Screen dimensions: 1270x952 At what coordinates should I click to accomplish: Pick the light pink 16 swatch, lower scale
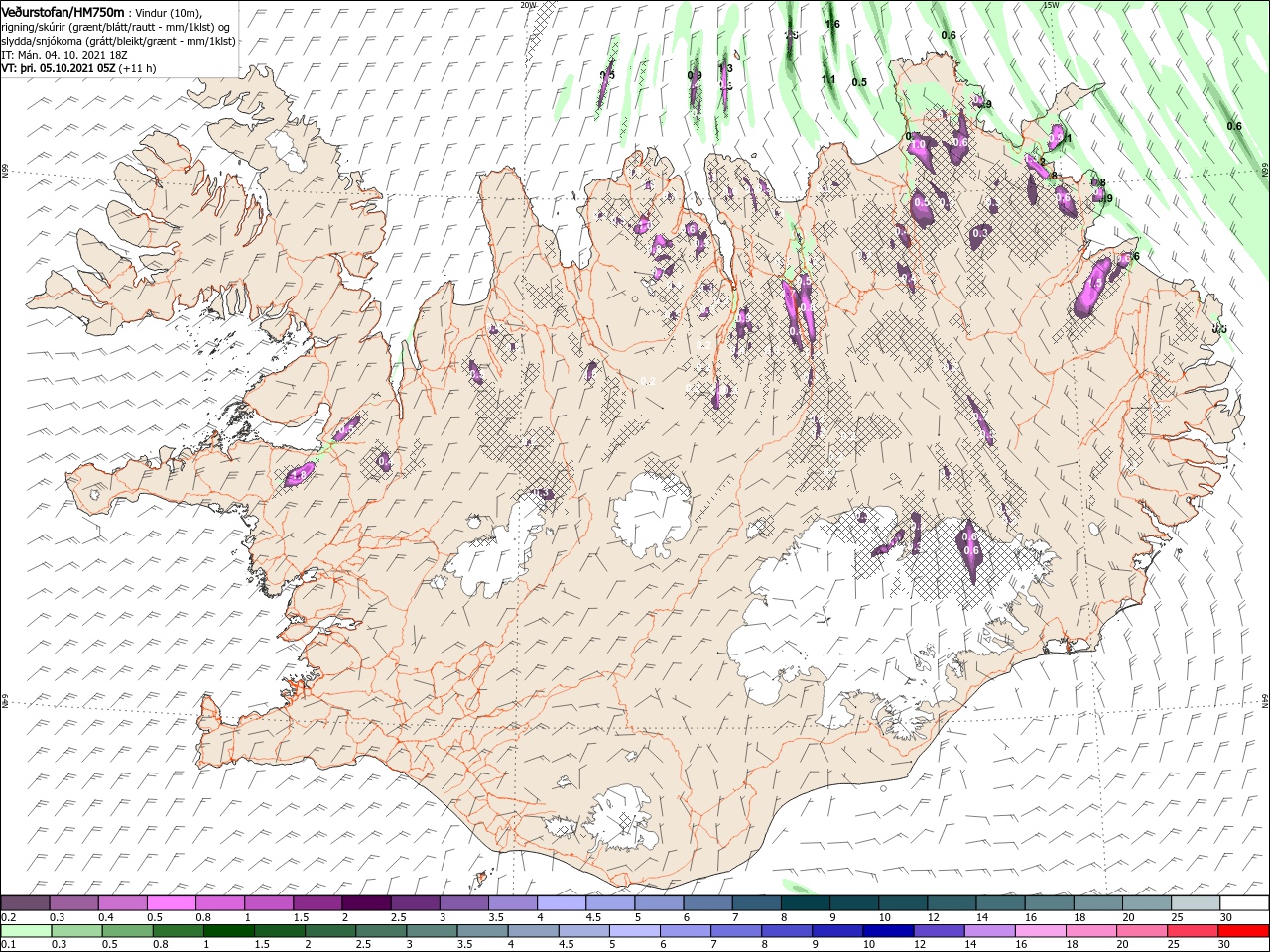click(x=1041, y=931)
